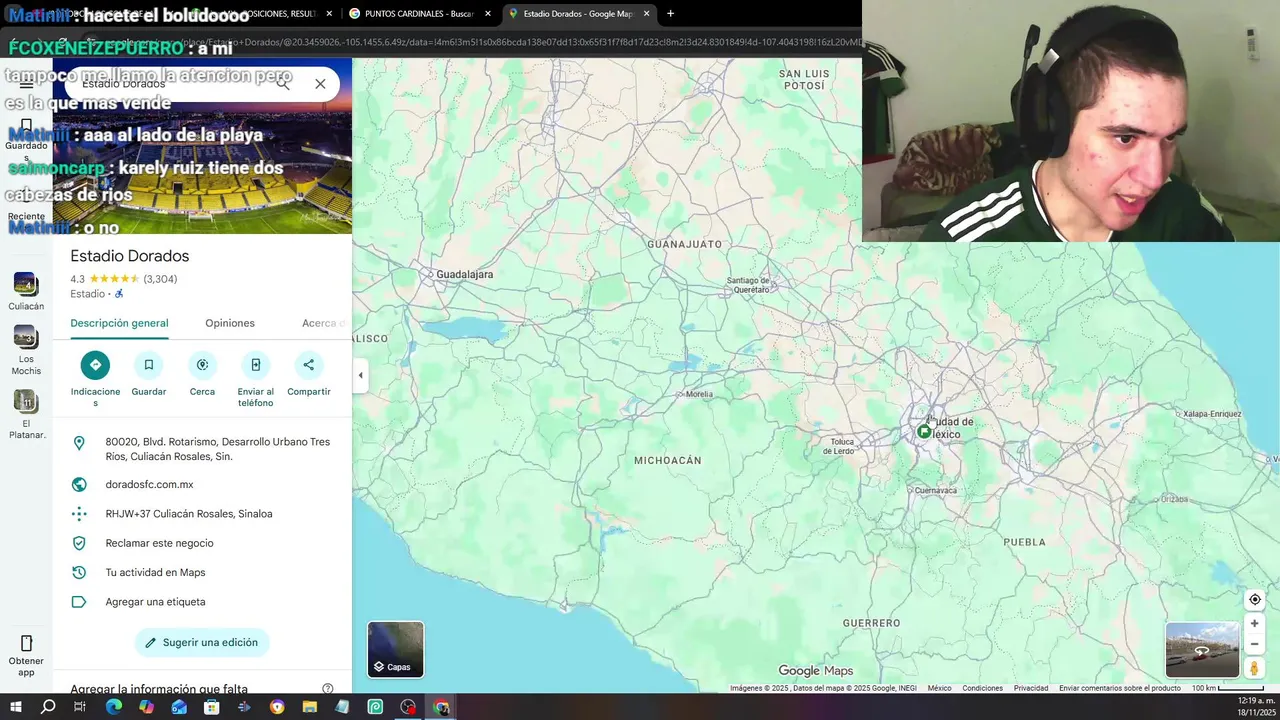Screen dimensions: 1280x720
Task: Zoom in with the plus button
Action: tap(1255, 623)
